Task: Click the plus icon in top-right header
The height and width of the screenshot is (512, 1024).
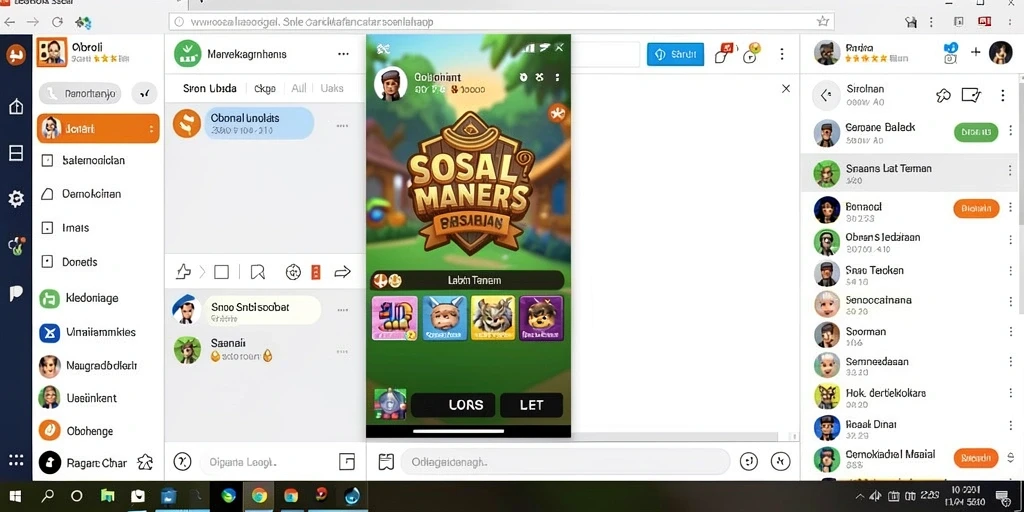Action: [x=976, y=52]
